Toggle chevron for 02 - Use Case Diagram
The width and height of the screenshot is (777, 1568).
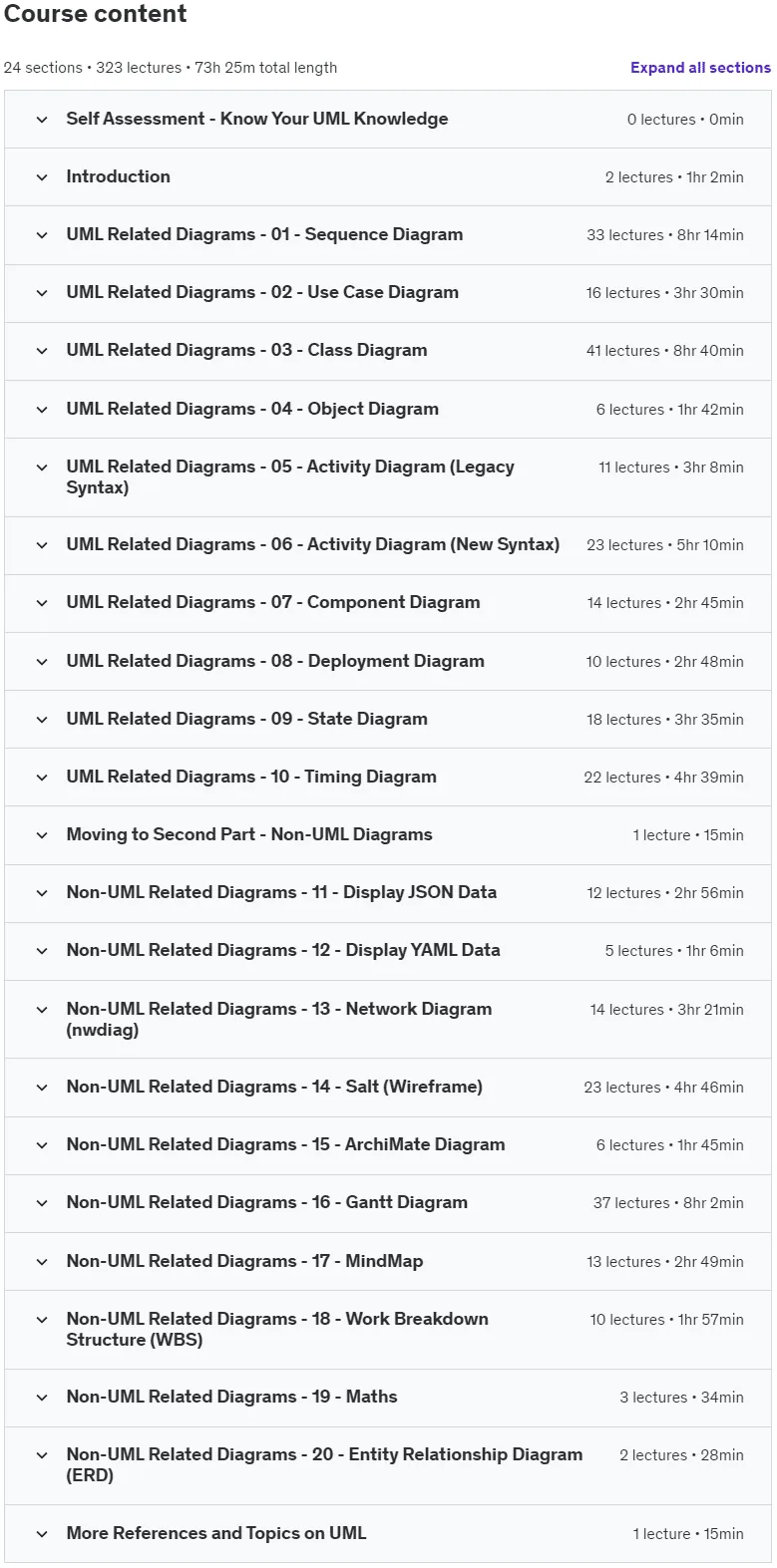(x=42, y=293)
